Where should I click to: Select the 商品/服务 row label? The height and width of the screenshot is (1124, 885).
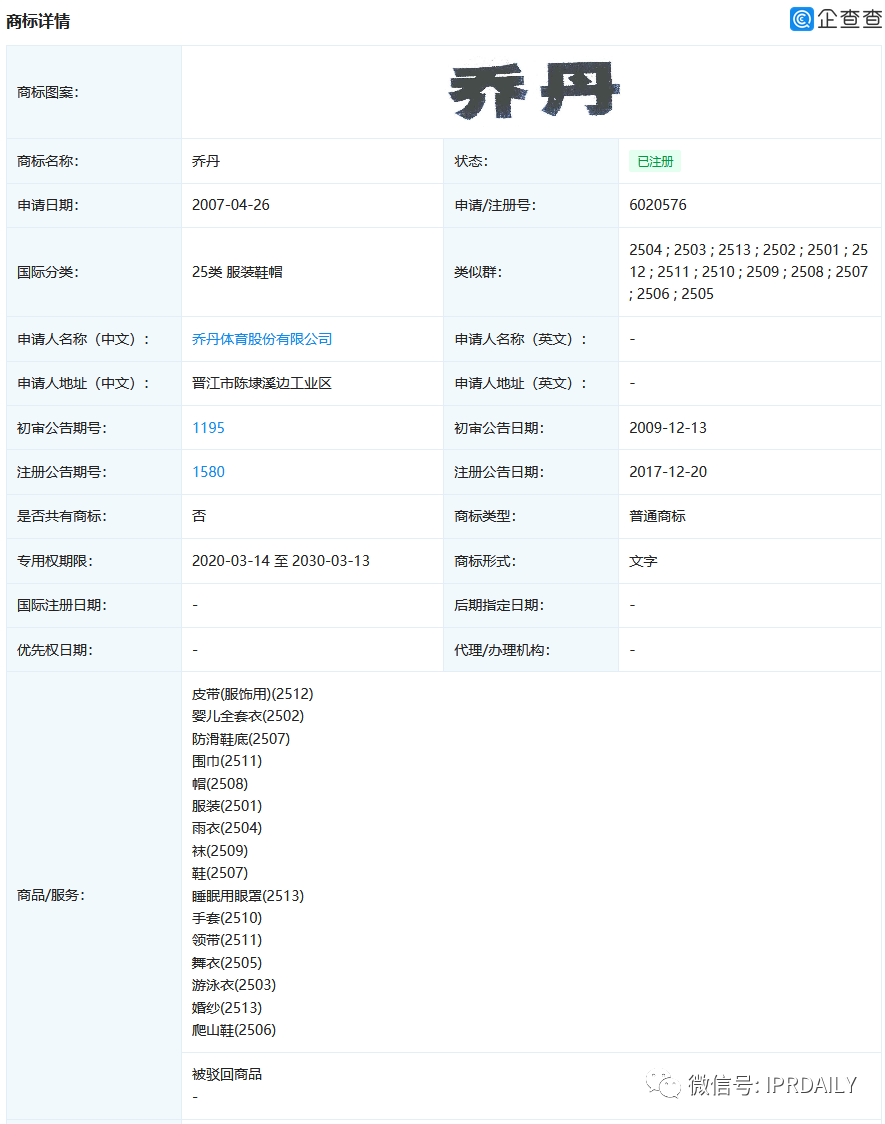(x=50, y=895)
